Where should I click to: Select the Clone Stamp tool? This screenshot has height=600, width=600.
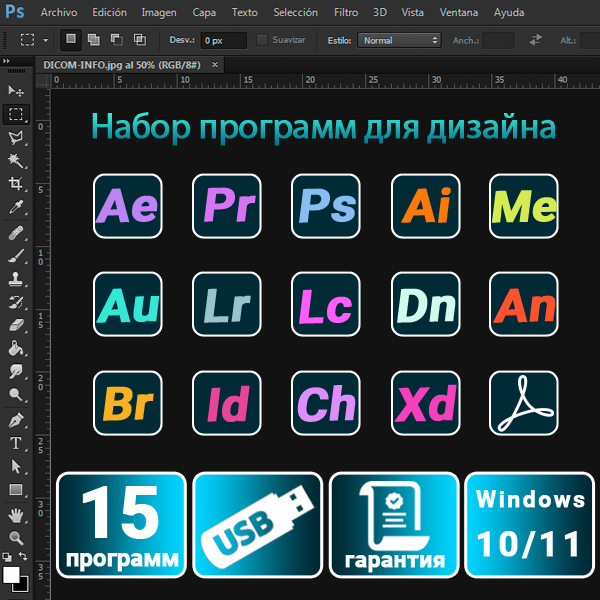pyautogui.click(x=16, y=279)
